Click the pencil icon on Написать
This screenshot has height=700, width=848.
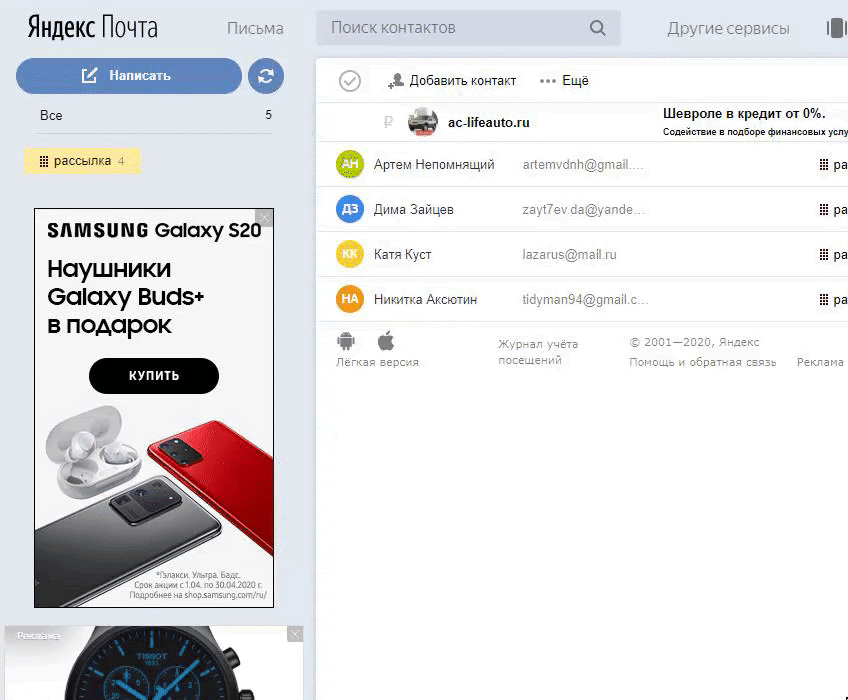(x=90, y=75)
